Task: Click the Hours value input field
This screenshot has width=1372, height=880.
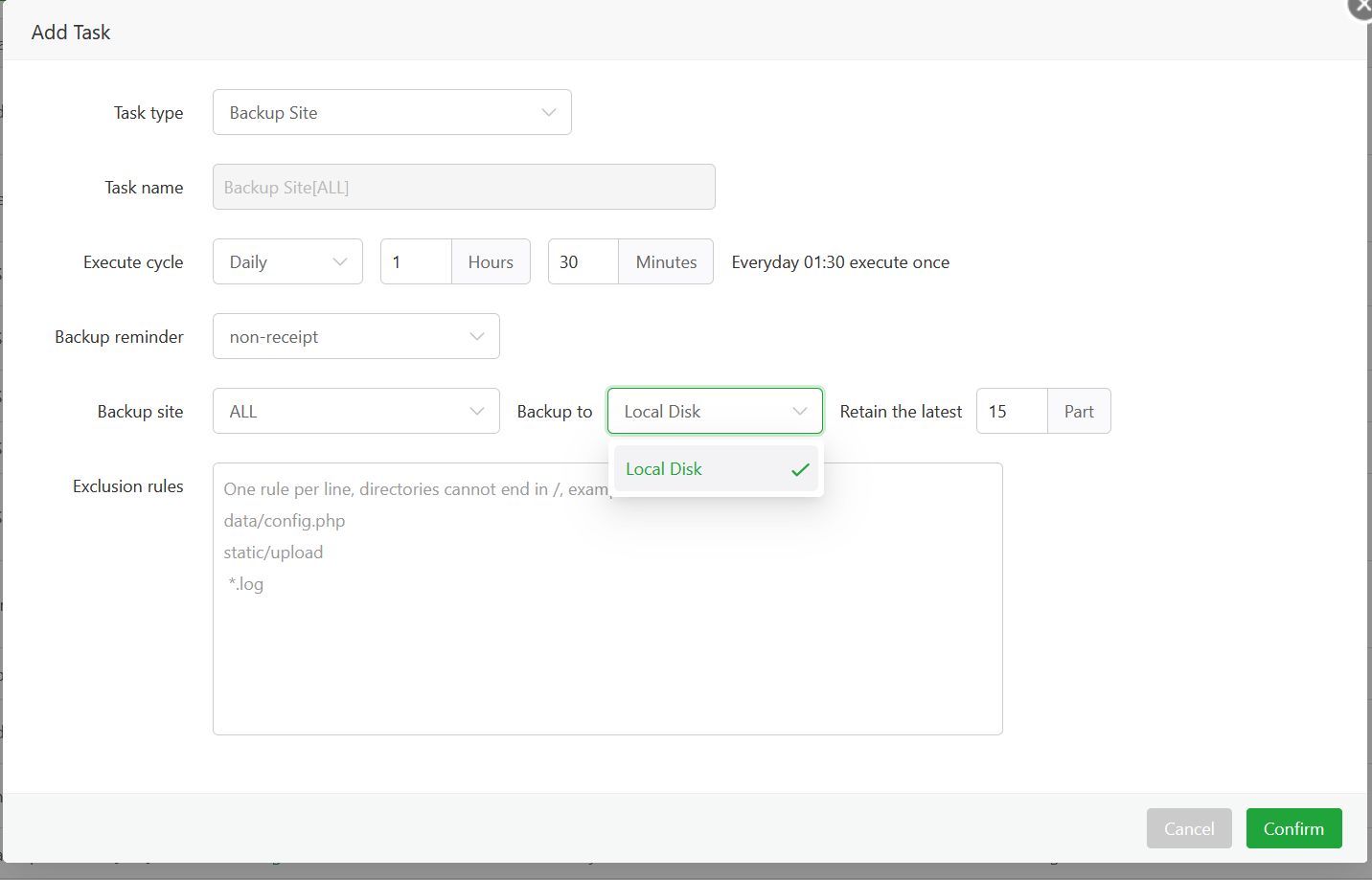Action: coord(417,261)
